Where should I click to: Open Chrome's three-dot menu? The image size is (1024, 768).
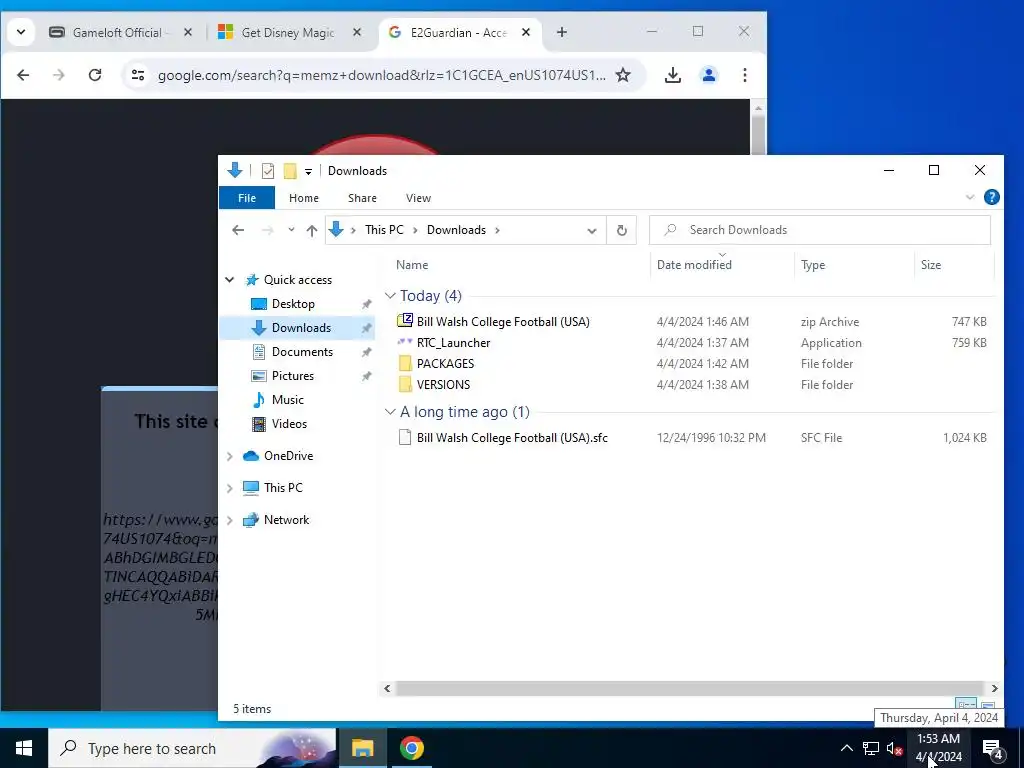point(744,75)
